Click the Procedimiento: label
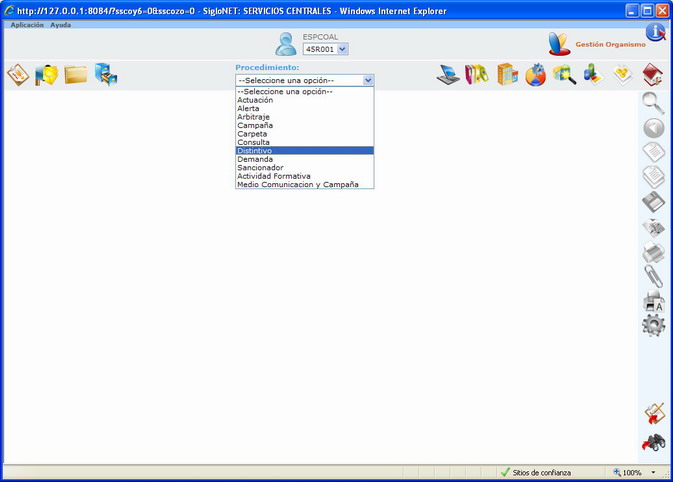The width and height of the screenshot is (673, 482). click(267, 67)
